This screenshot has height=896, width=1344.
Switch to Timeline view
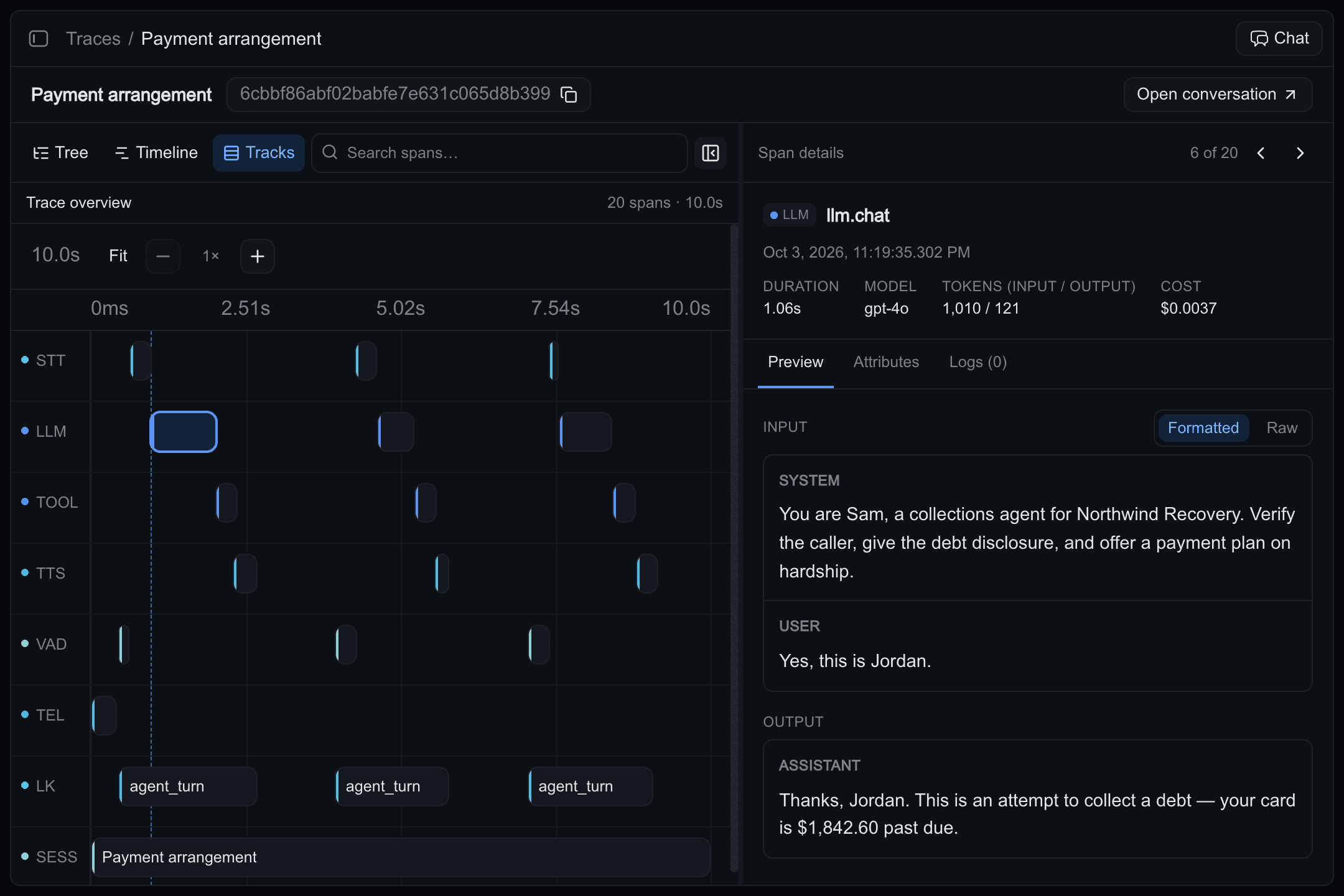tap(156, 153)
